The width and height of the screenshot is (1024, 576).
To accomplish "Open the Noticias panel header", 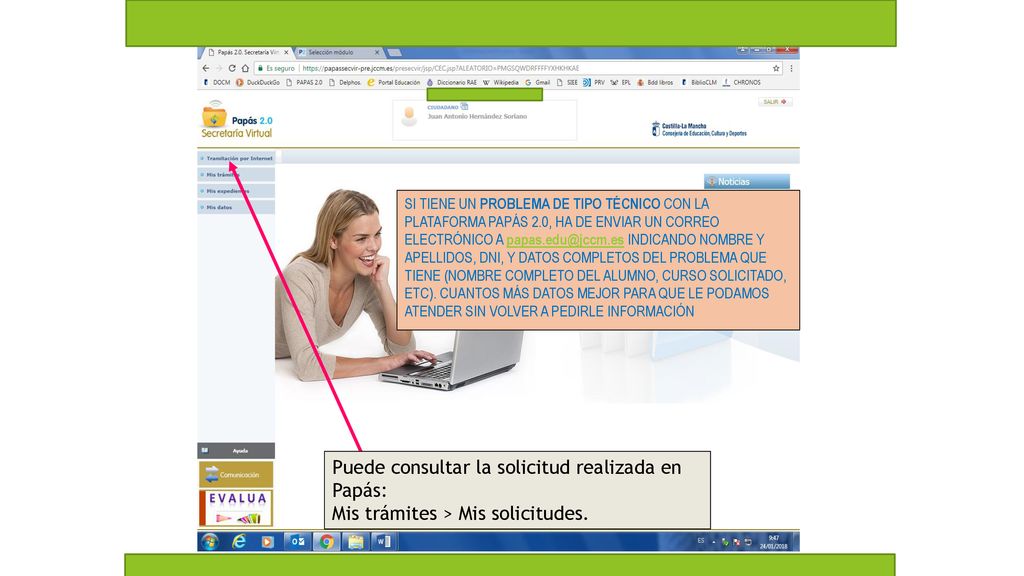I will pyautogui.click(x=747, y=182).
